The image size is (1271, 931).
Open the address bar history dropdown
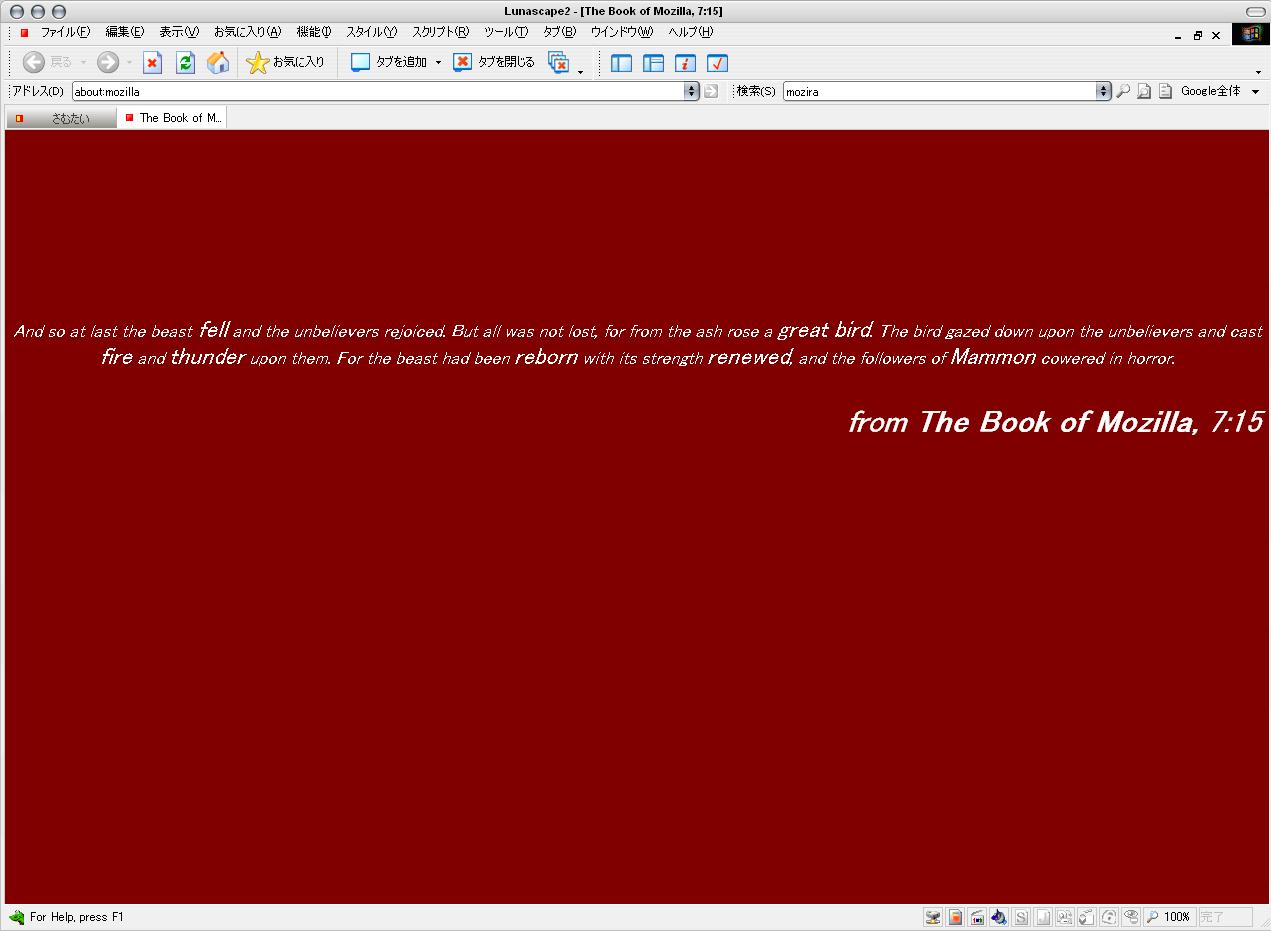(691, 91)
